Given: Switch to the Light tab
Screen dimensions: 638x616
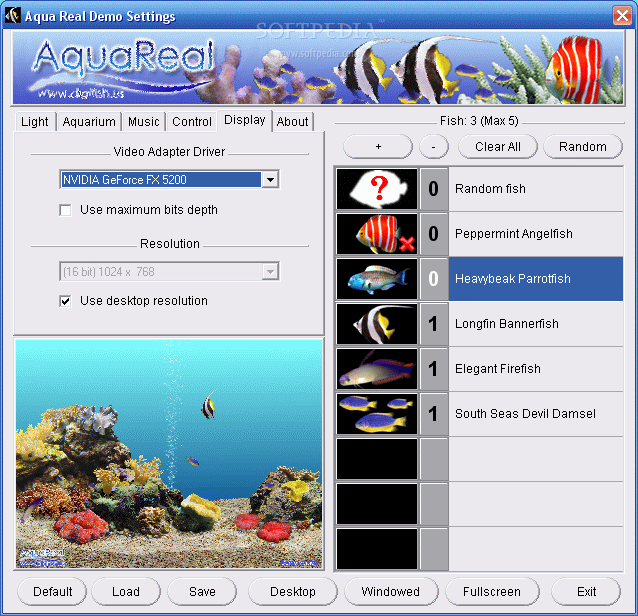Looking at the screenshot, I should coord(35,122).
